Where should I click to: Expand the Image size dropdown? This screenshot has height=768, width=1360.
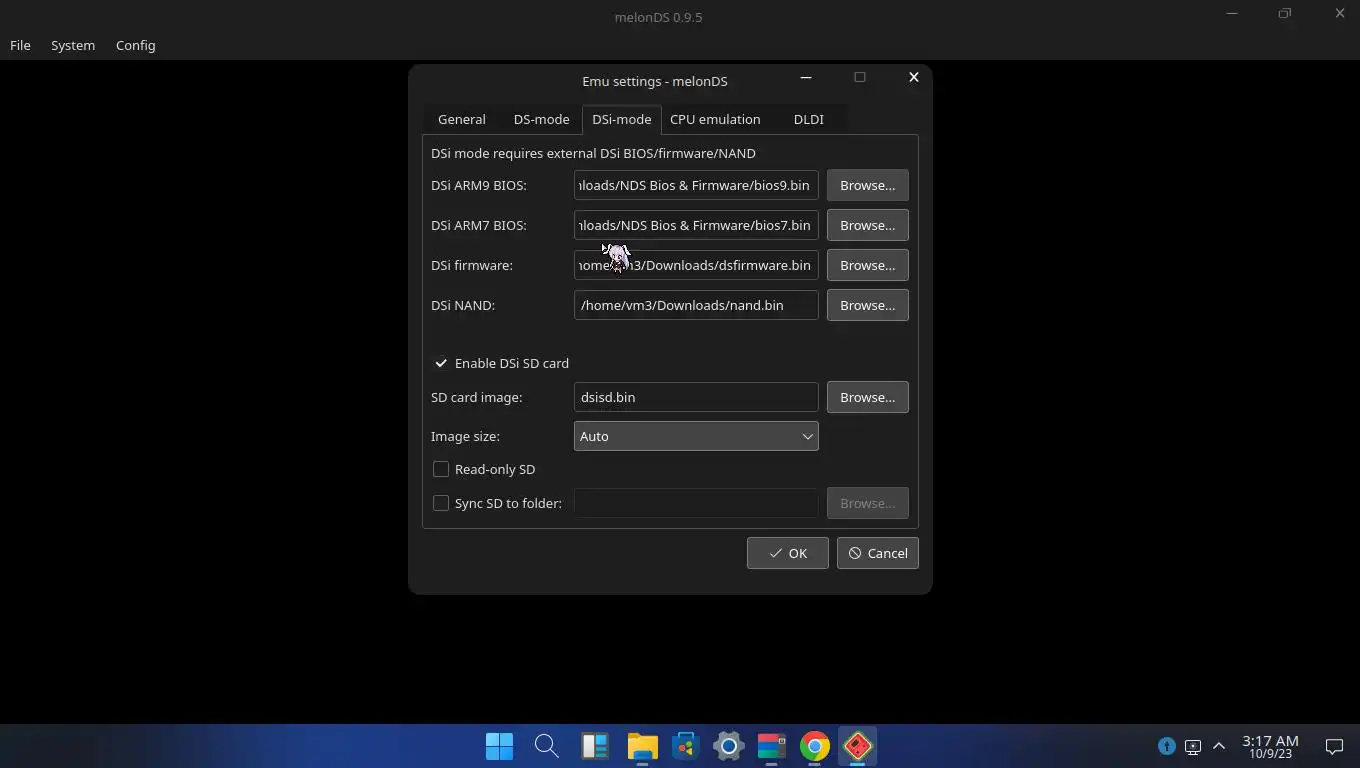point(696,436)
